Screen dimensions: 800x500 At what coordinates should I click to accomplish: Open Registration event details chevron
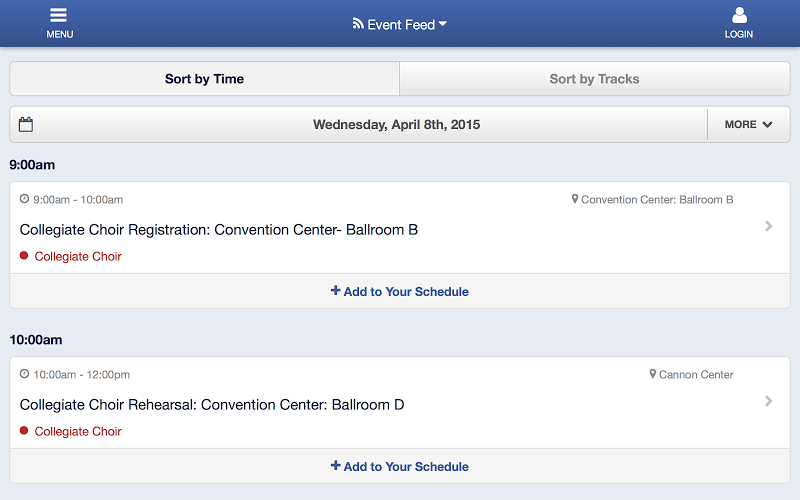pos(768,226)
